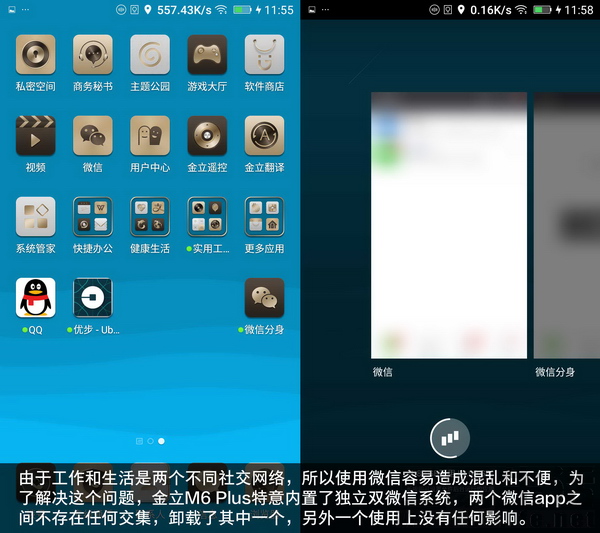
Task: Tap 557.43K/s network speed text
Action: [184, 10]
